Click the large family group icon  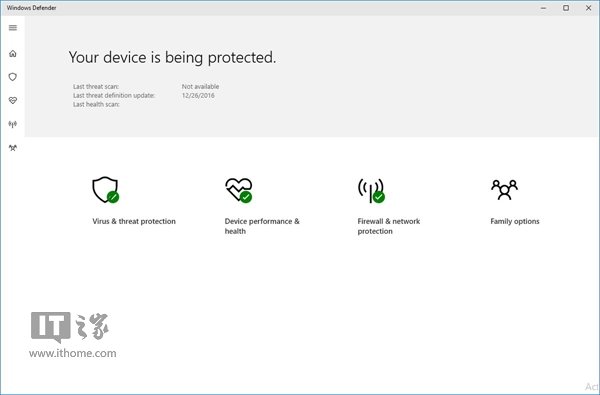[x=504, y=189]
